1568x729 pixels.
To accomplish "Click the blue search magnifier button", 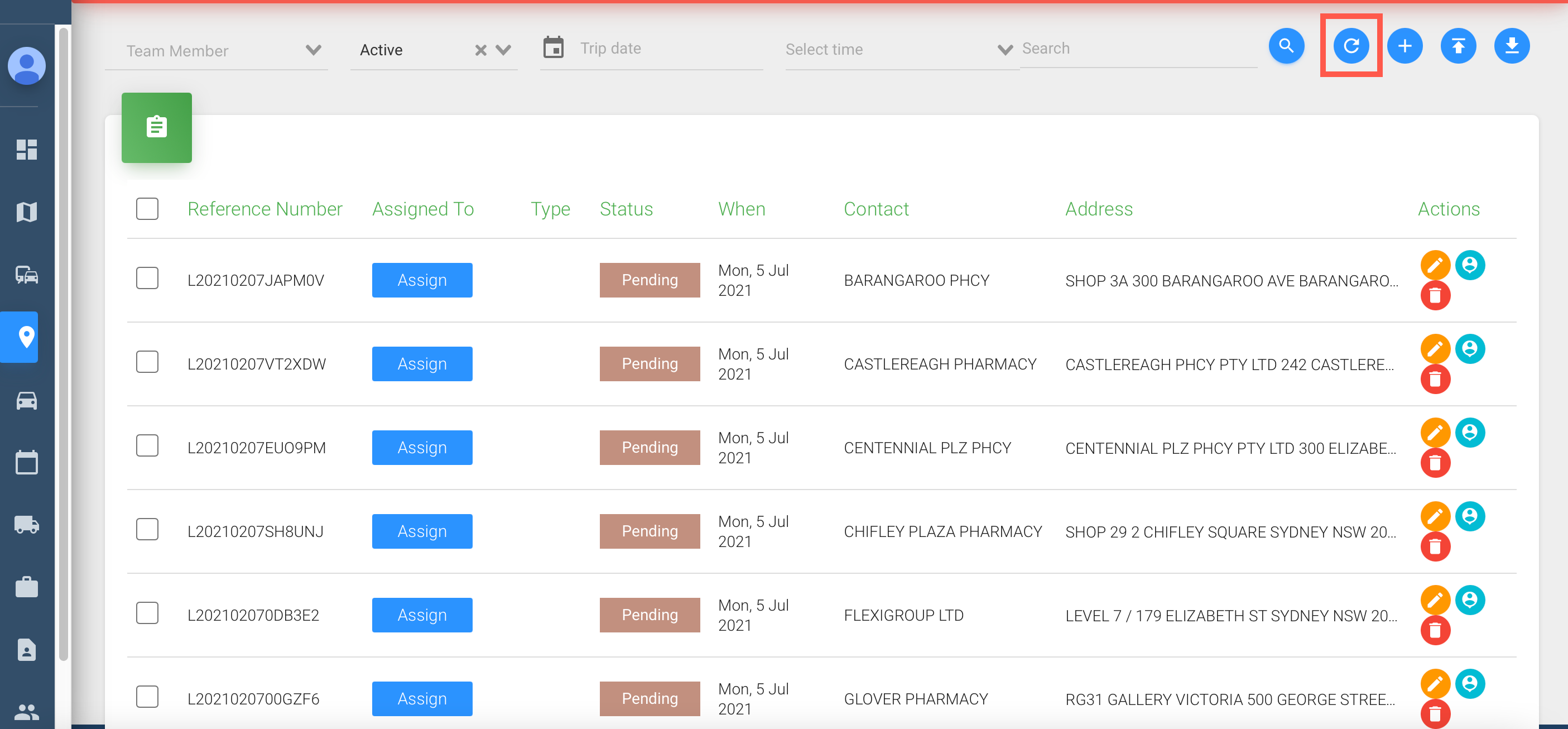I will point(1286,46).
